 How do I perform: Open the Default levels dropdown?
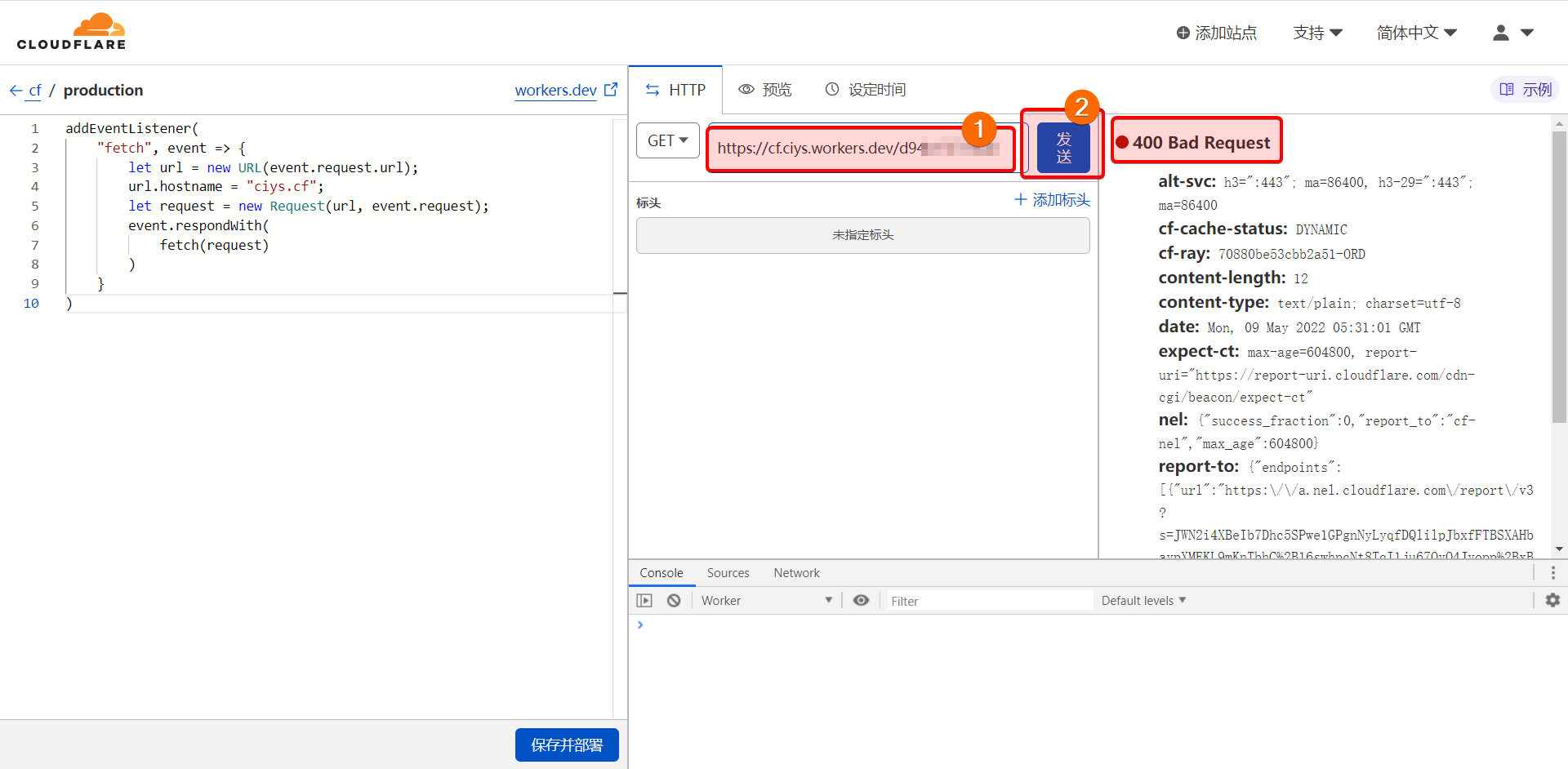(1142, 600)
